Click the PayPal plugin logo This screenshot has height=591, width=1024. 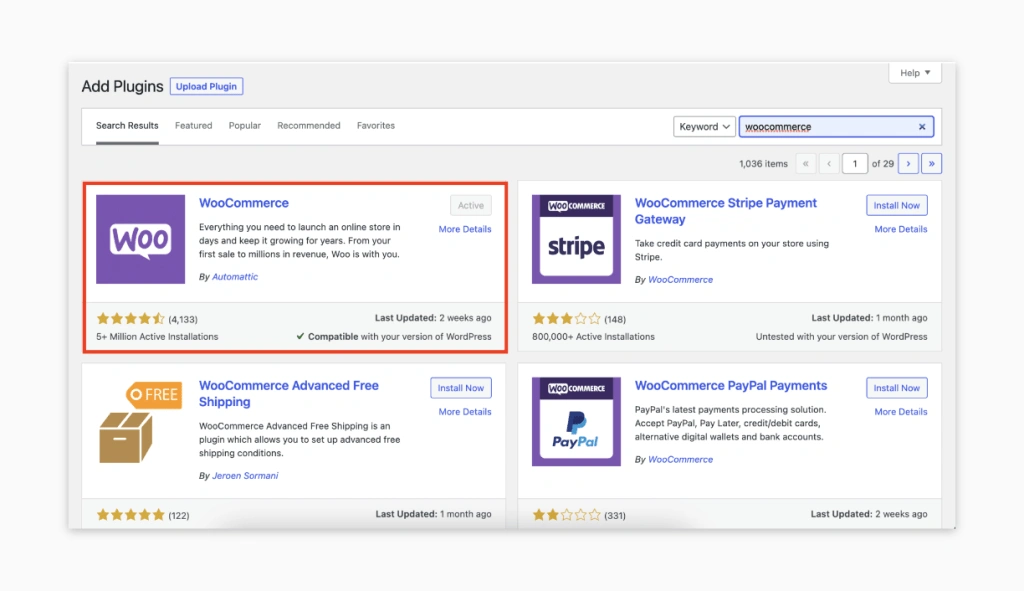click(x=576, y=421)
